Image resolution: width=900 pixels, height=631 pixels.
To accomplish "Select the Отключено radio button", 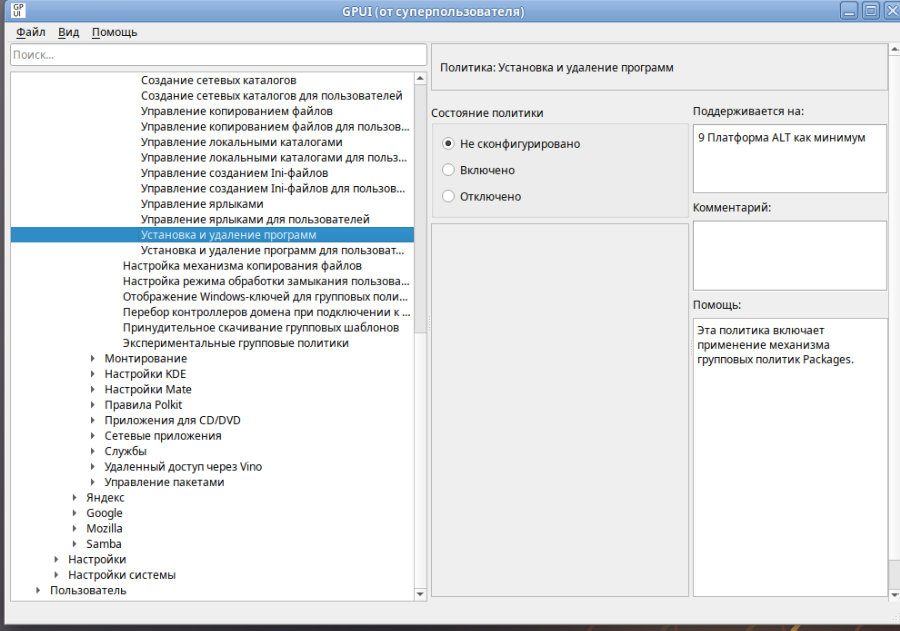I will point(448,196).
